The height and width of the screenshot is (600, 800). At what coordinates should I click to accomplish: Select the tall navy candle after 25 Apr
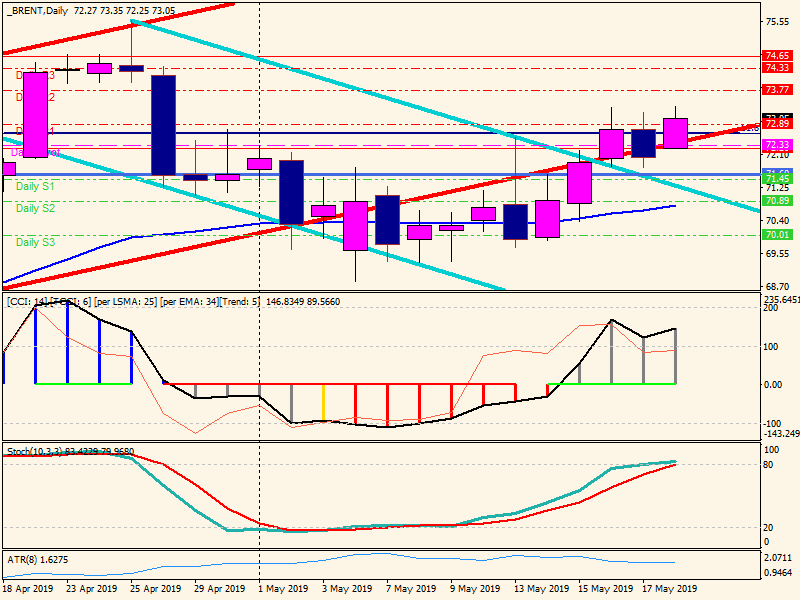pyautogui.click(x=163, y=125)
